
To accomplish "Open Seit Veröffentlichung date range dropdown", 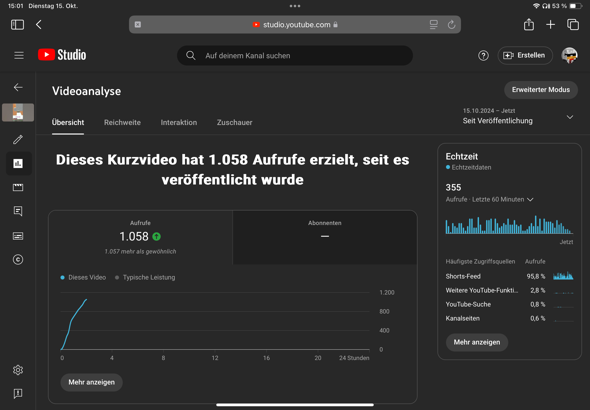I will (518, 116).
